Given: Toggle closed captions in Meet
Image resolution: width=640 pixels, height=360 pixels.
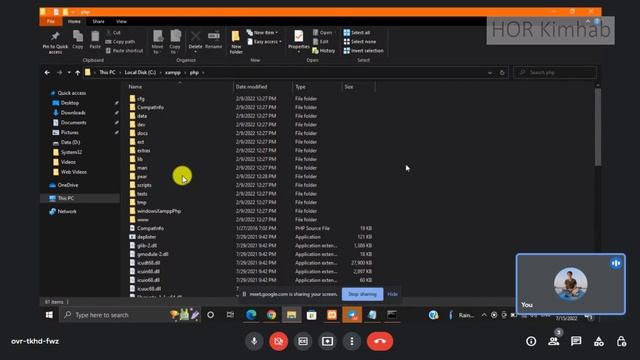Looking at the screenshot, I should (303, 341).
